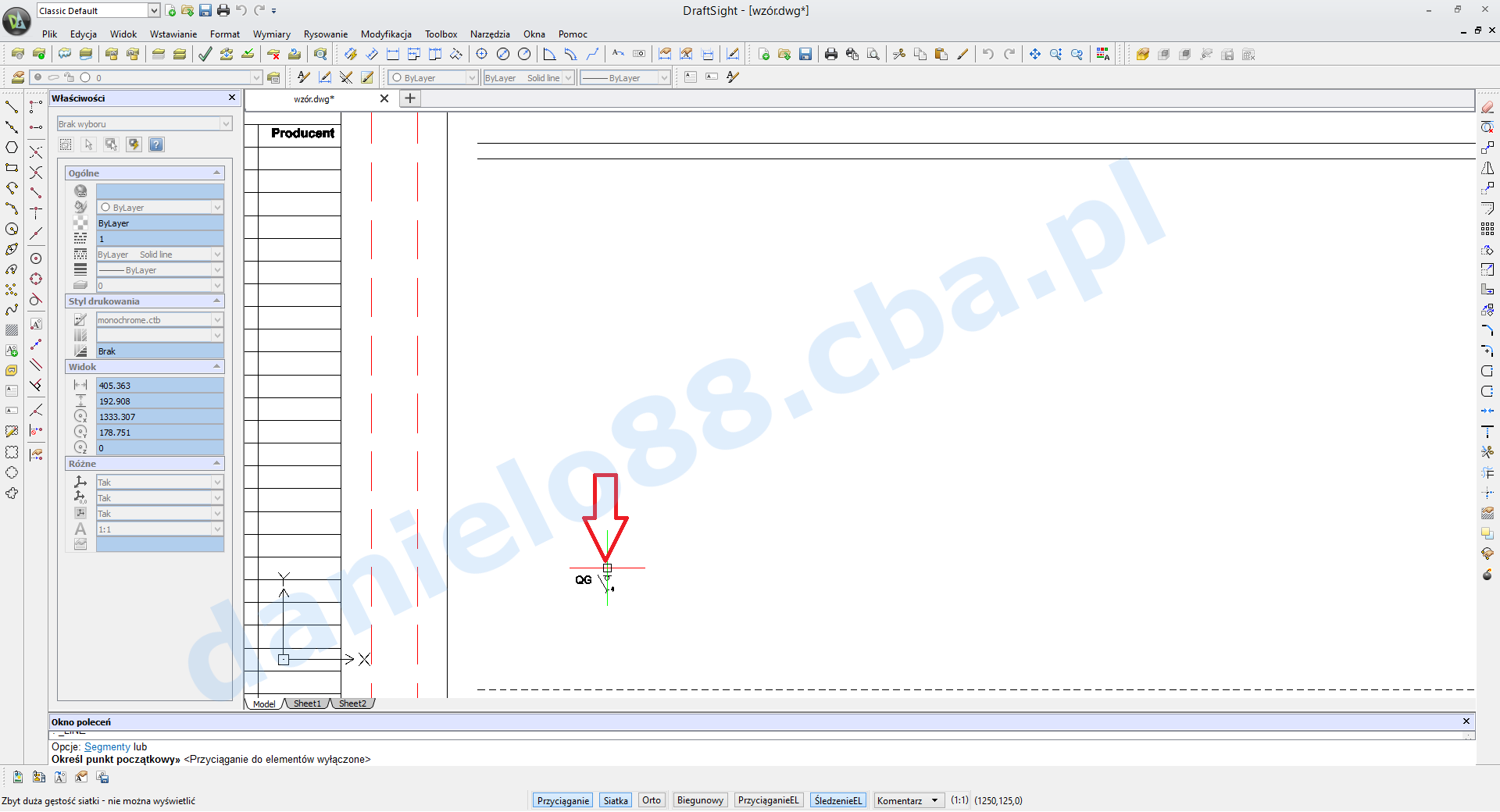Click the Mirror tool icon
The height and width of the screenshot is (812, 1500).
[x=1487, y=168]
